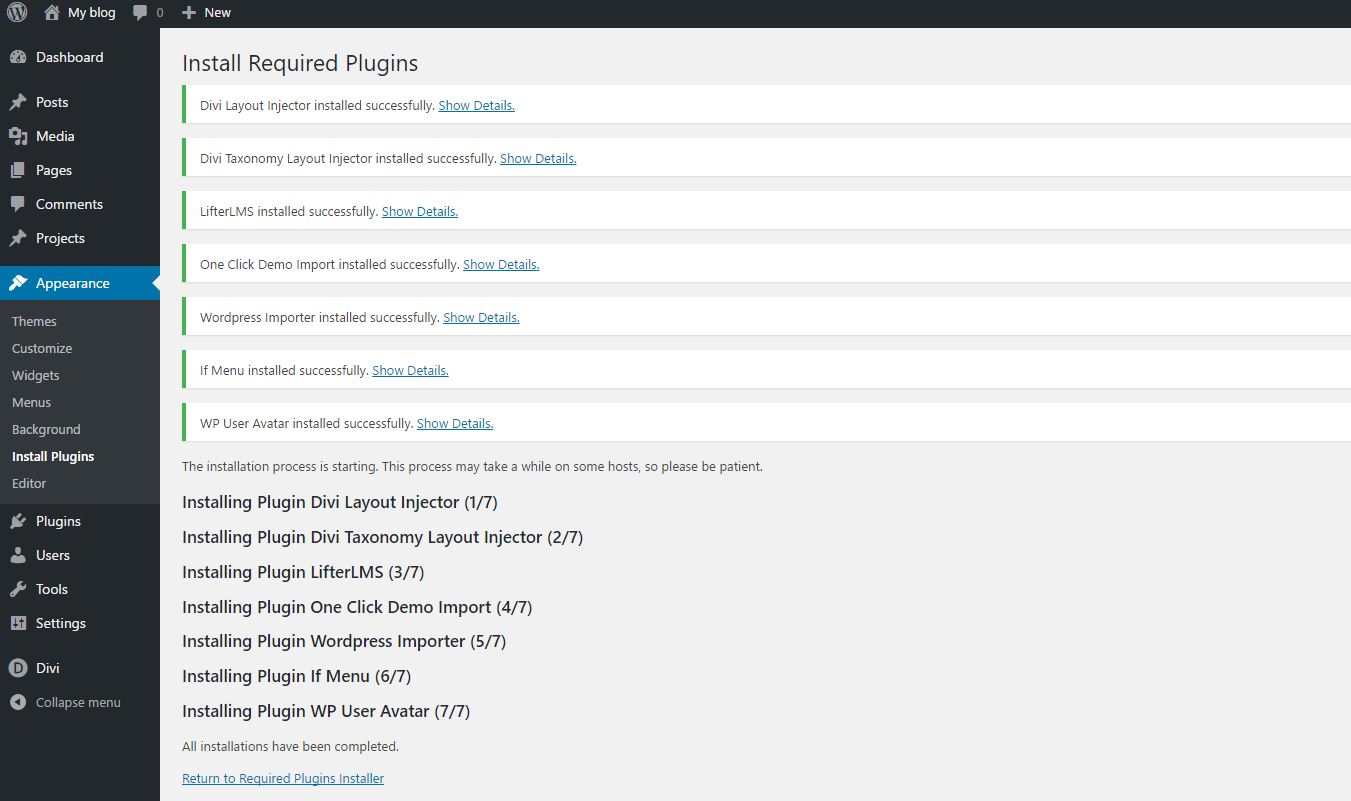Click the Appearance paintbrush icon

(x=18, y=283)
